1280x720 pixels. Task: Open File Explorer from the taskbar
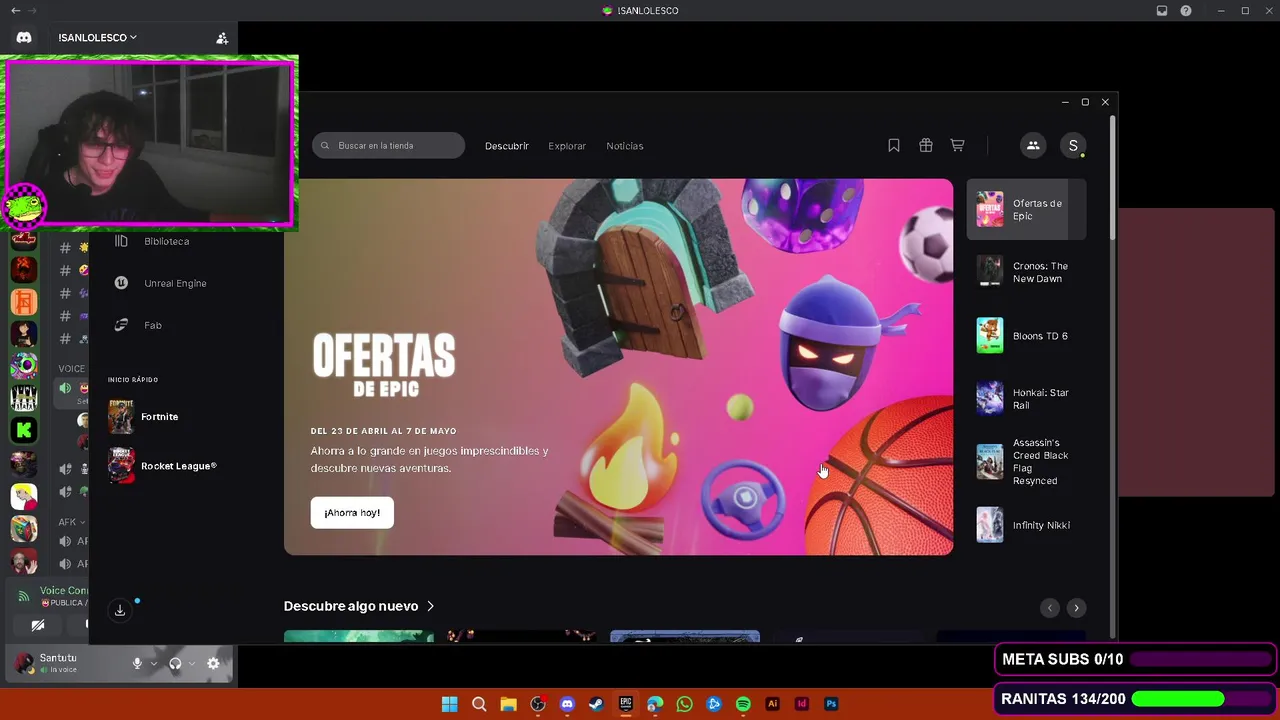click(508, 704)
